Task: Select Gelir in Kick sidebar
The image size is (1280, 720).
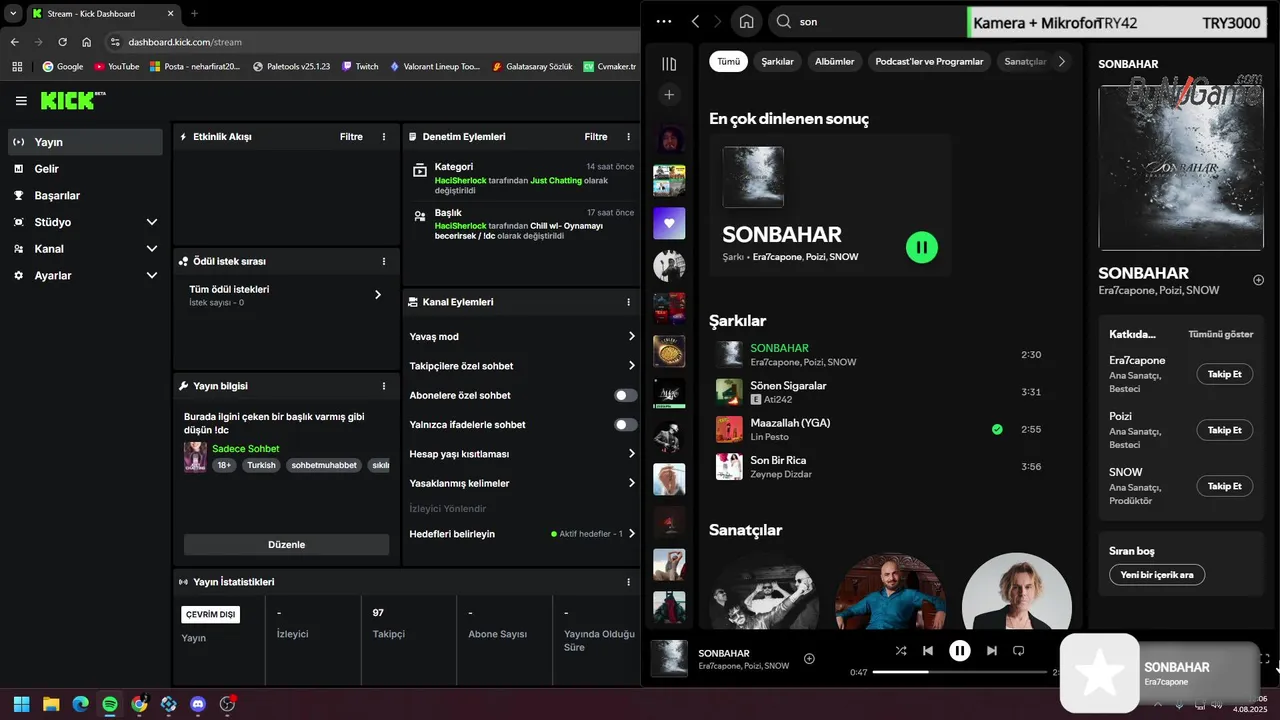Action: [85, 169]
